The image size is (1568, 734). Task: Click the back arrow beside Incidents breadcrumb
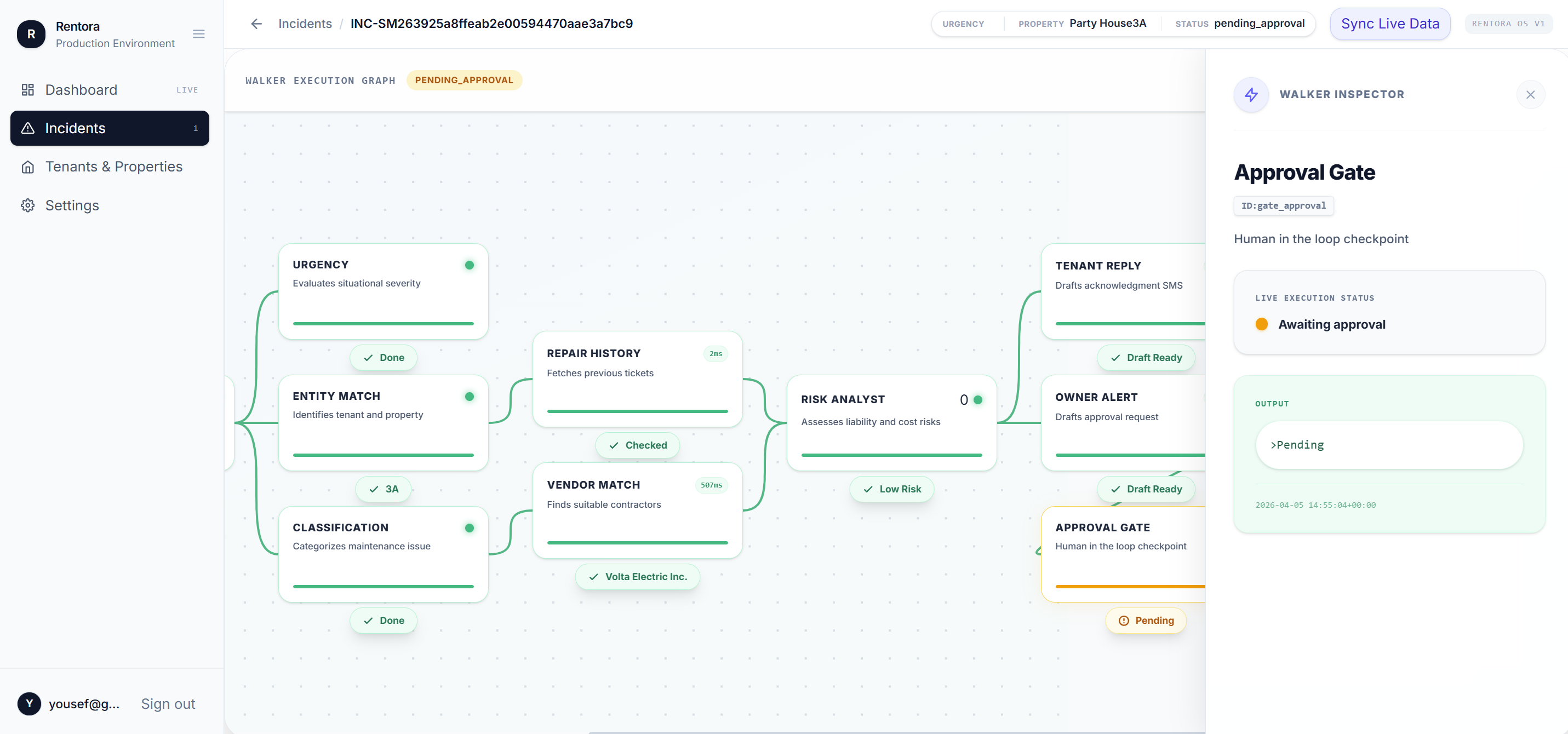coord(256,24)
